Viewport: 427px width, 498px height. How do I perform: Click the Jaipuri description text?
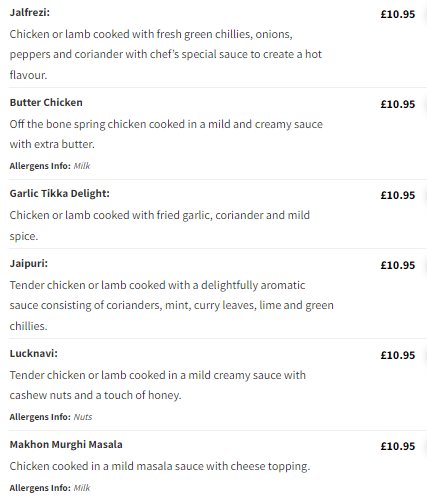[172, 305]
